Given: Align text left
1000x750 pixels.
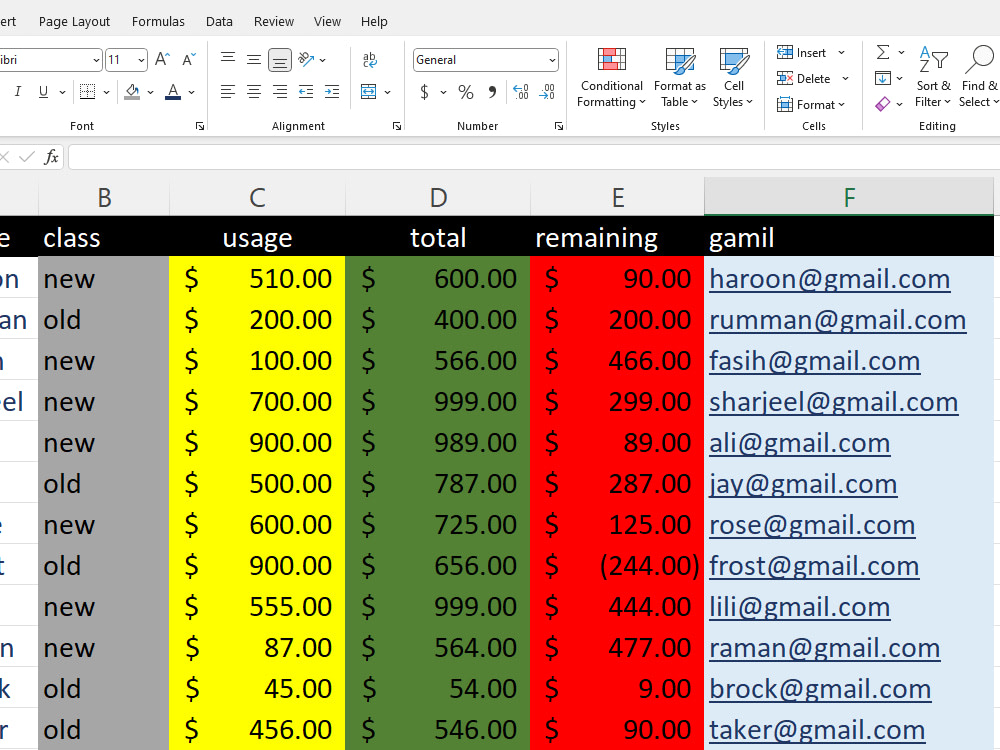Looking at the screenshot, I should (228, 92).
